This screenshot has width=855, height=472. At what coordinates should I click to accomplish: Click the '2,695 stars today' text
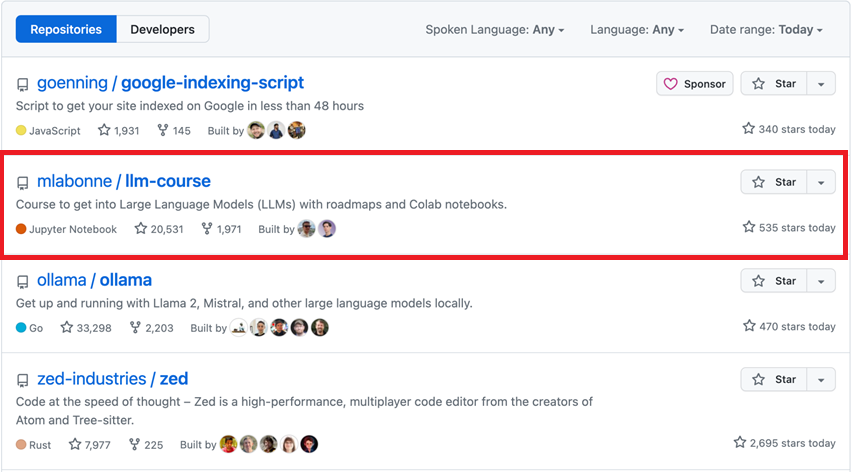(x=785, y=443)
